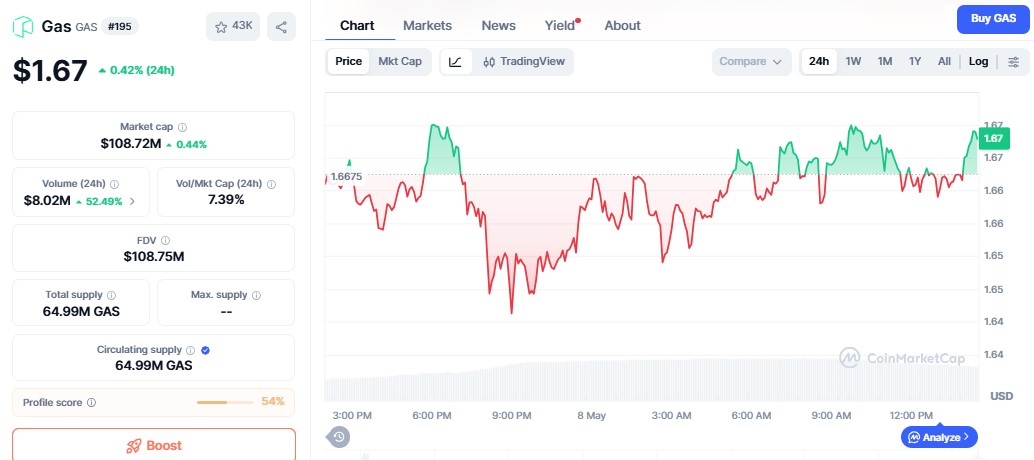Switch to the News tab

499,26
